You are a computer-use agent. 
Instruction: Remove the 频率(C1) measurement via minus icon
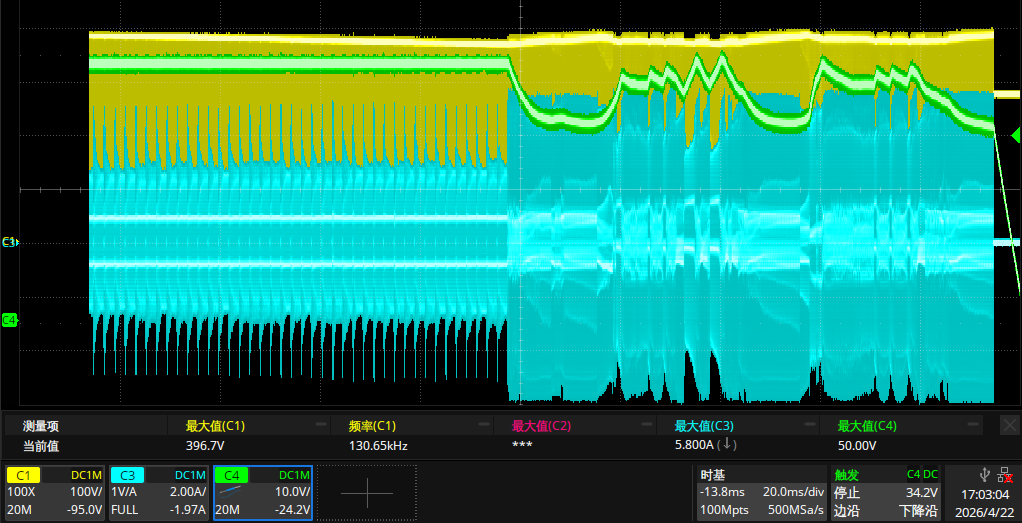coord(483,425)
